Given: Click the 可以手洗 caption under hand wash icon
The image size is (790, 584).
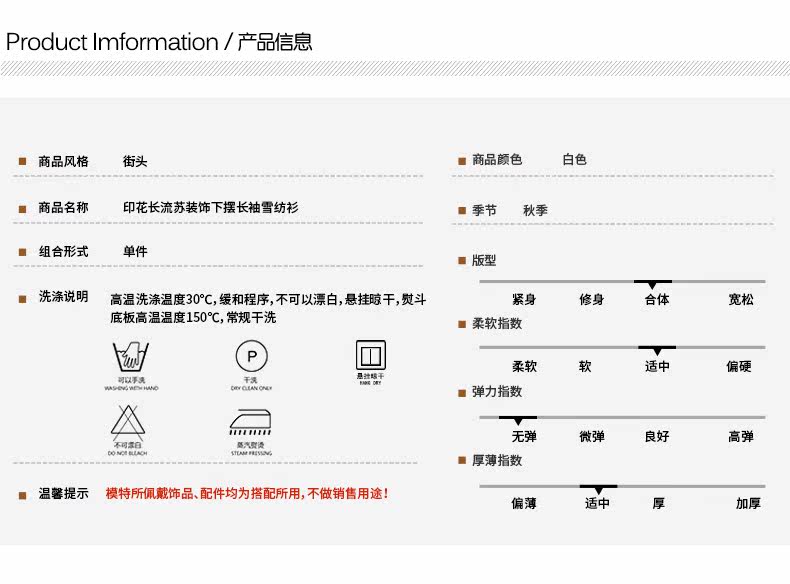Looking at the screenshot, I should pos(131,380).
